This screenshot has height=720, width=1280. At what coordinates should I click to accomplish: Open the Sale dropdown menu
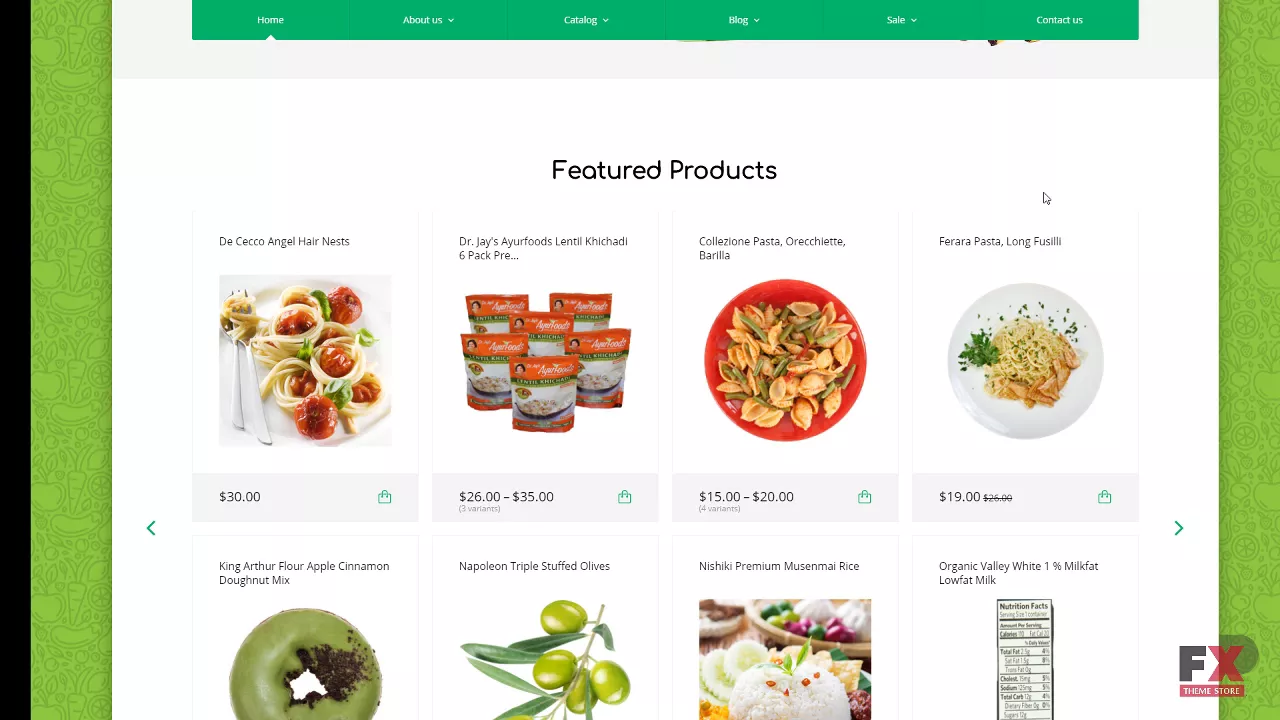coord(902,20)
